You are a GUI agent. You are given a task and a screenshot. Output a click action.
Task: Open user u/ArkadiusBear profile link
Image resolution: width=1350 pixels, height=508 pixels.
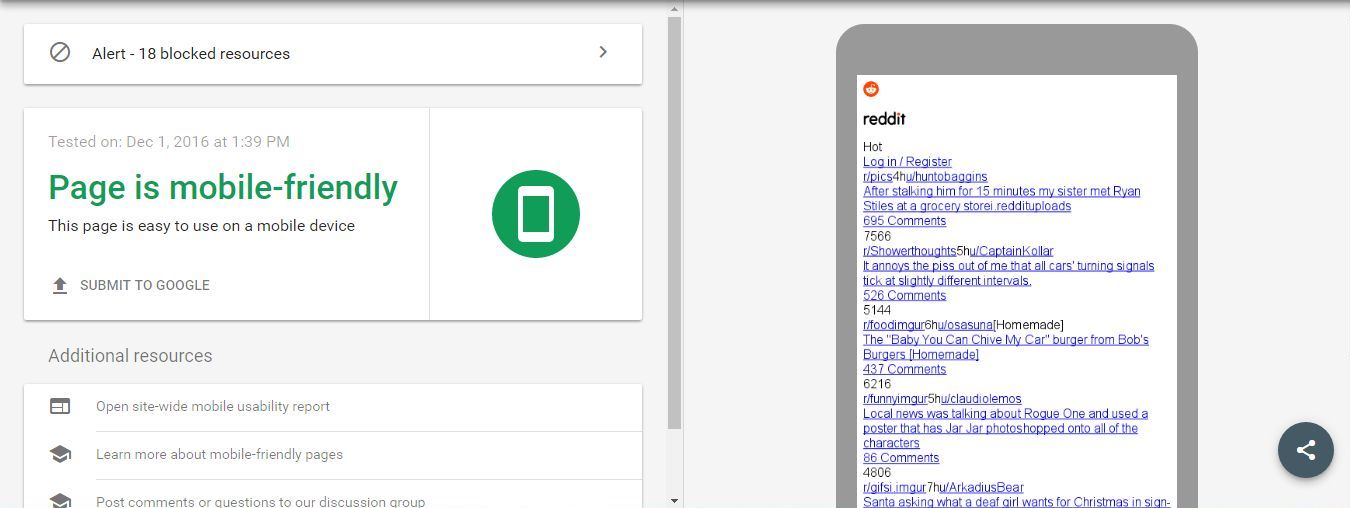click(982, 488)
